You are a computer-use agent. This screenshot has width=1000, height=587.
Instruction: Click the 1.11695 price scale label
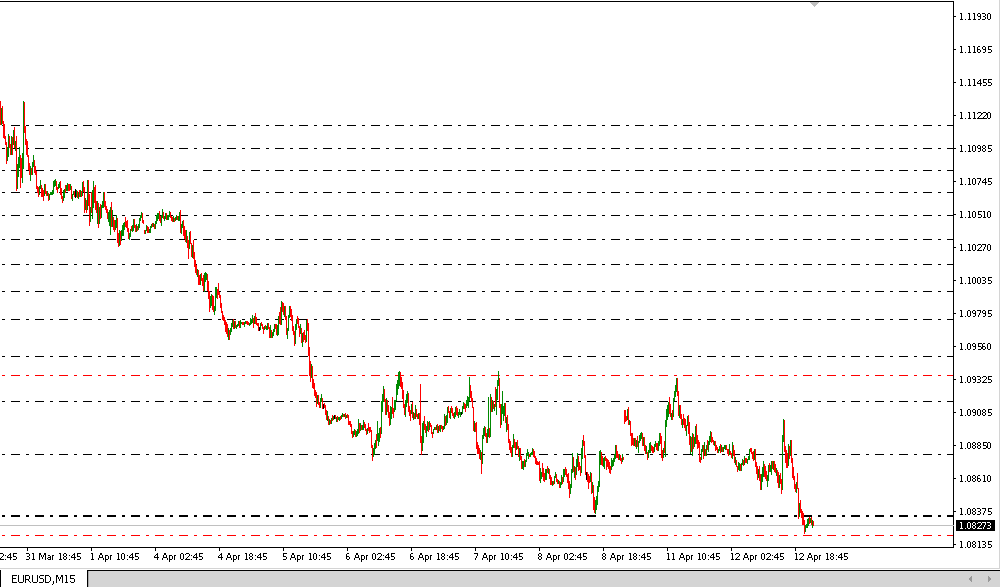(975, 49)
